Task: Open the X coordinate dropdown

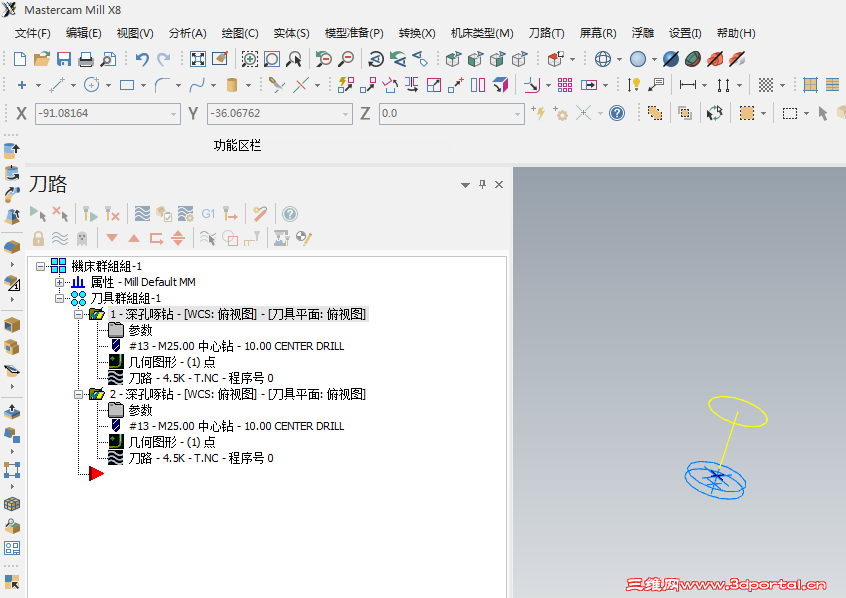Action: [173, 114]
